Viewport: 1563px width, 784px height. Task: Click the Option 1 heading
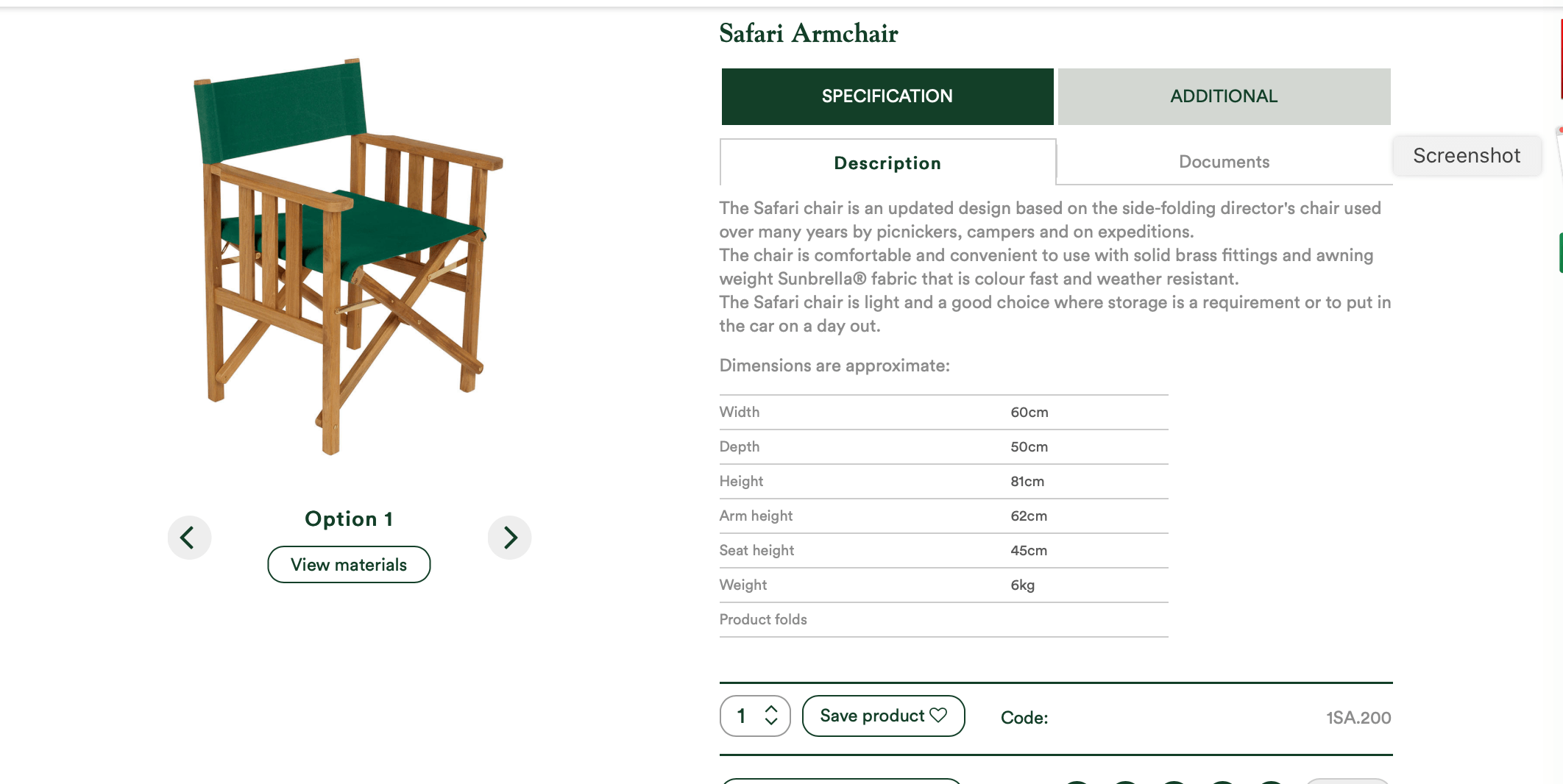(x=349, y=518)
